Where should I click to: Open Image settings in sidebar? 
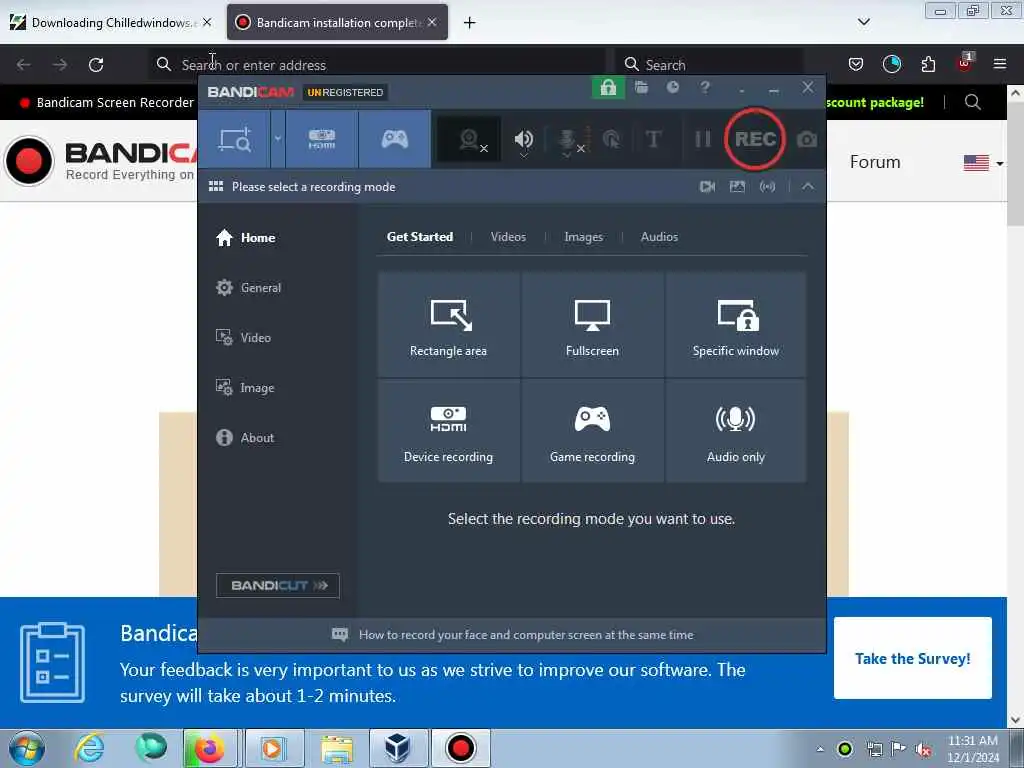coord(245,388)
